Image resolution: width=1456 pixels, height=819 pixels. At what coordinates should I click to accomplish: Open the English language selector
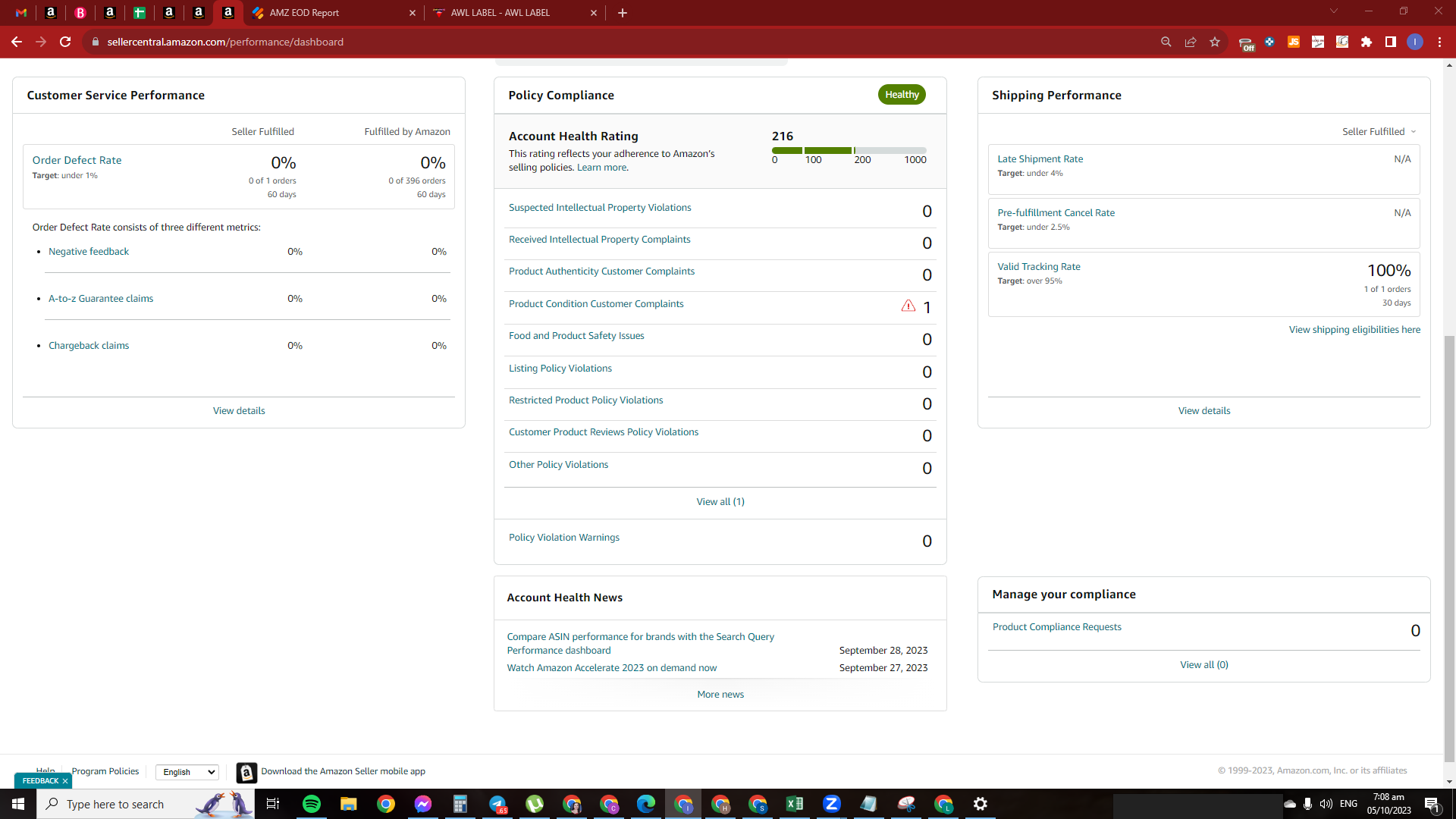pyautogui.click(x=187, y=772)
